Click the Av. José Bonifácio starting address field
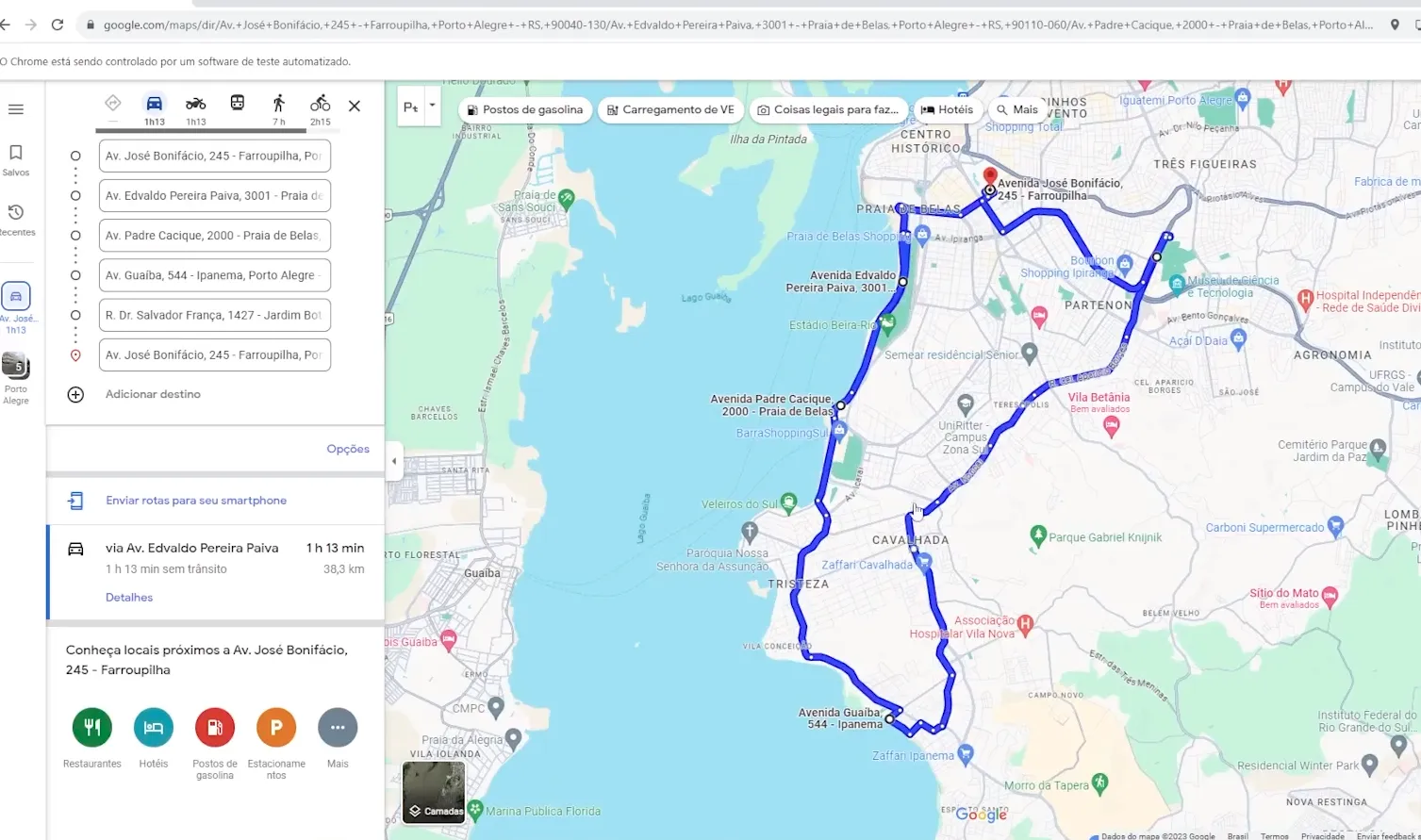The image size is (1421, 840). click(214, 156)
